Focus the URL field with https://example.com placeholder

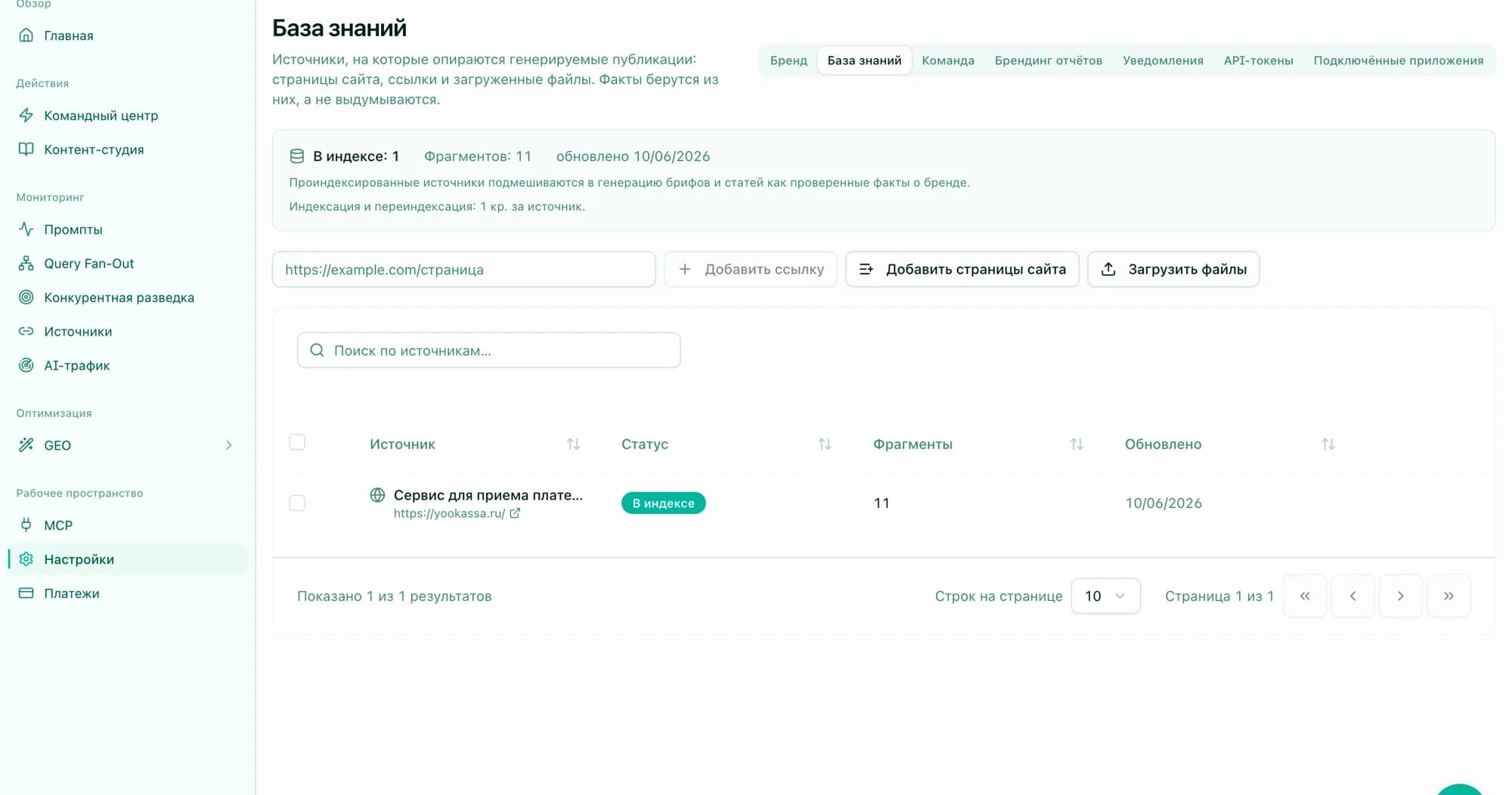point(463,269)
